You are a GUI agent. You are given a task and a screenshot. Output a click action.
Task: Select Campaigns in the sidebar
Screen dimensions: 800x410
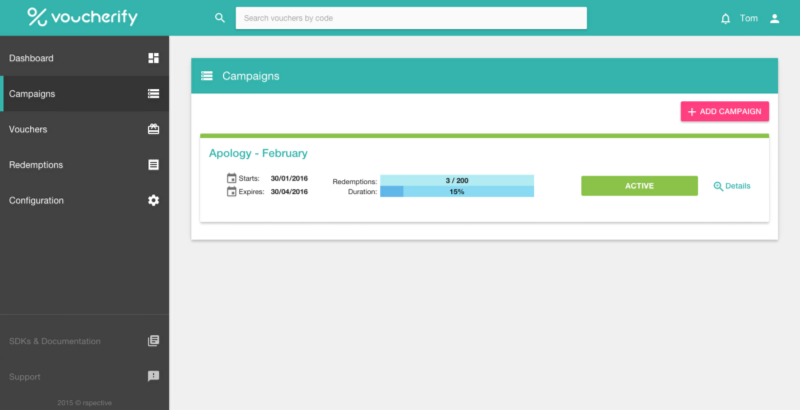click(85, 94)
